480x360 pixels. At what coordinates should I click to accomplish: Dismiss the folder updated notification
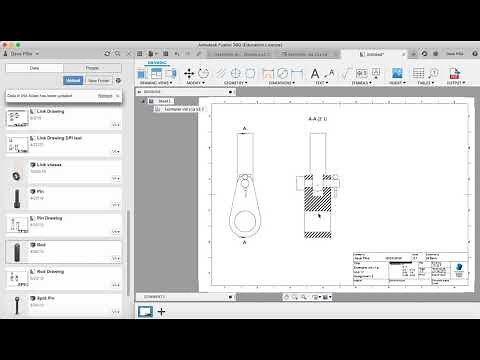(x=117, y=96)
